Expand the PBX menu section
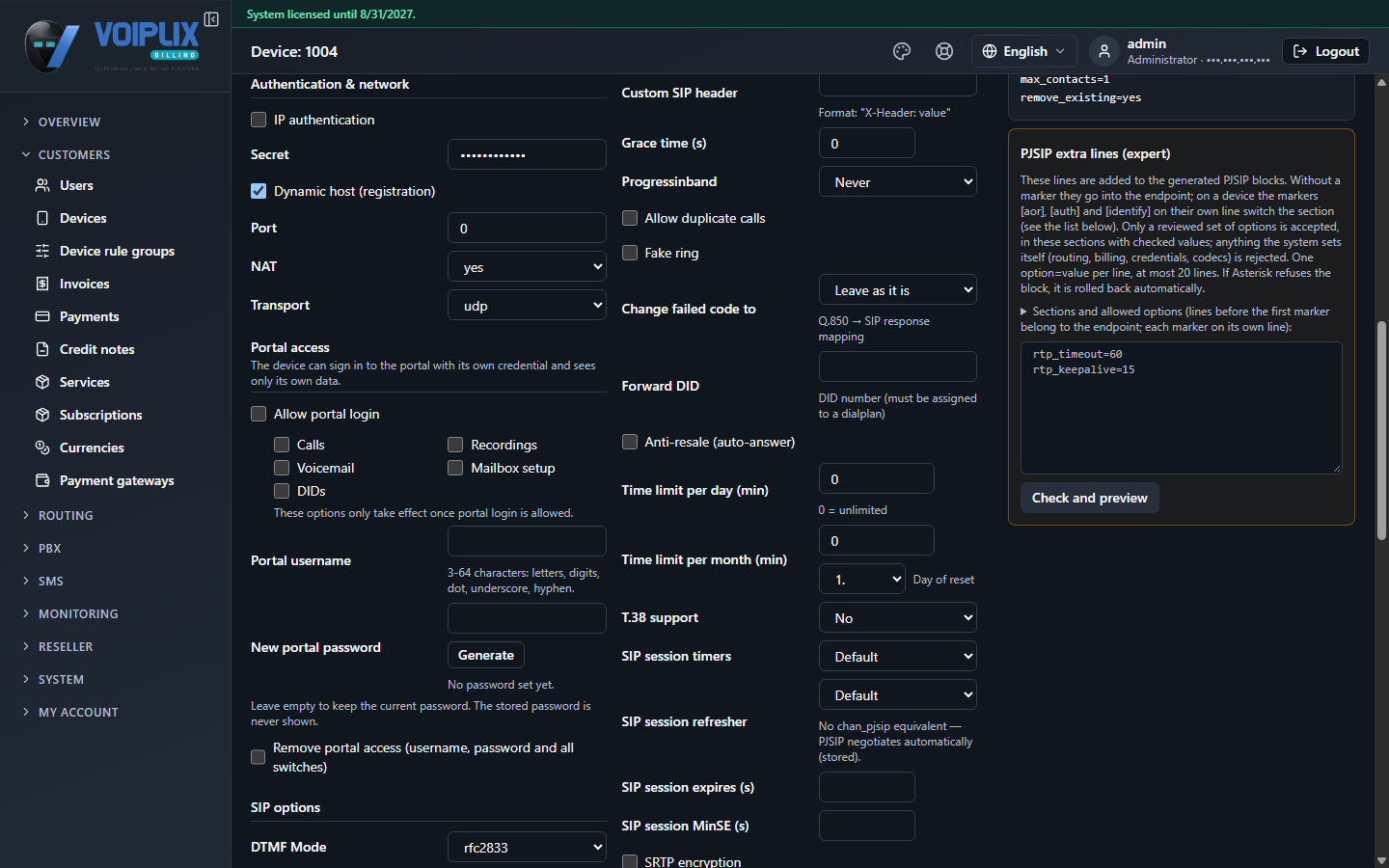This screenshot has width=1389, height=868. coord(49,548)
